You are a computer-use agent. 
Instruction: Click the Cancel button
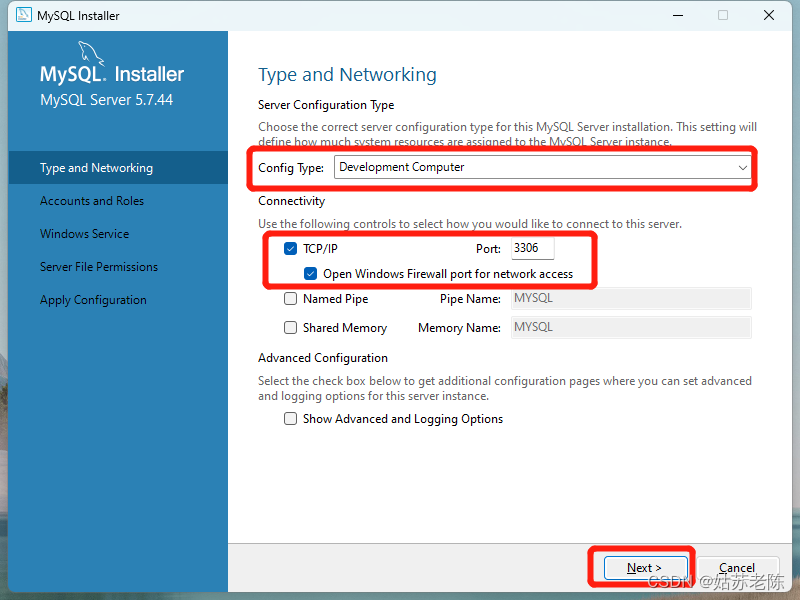pos(737,568)
